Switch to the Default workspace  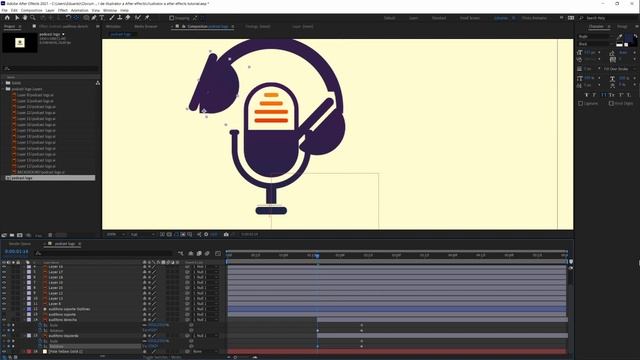(x=389, y=18)
